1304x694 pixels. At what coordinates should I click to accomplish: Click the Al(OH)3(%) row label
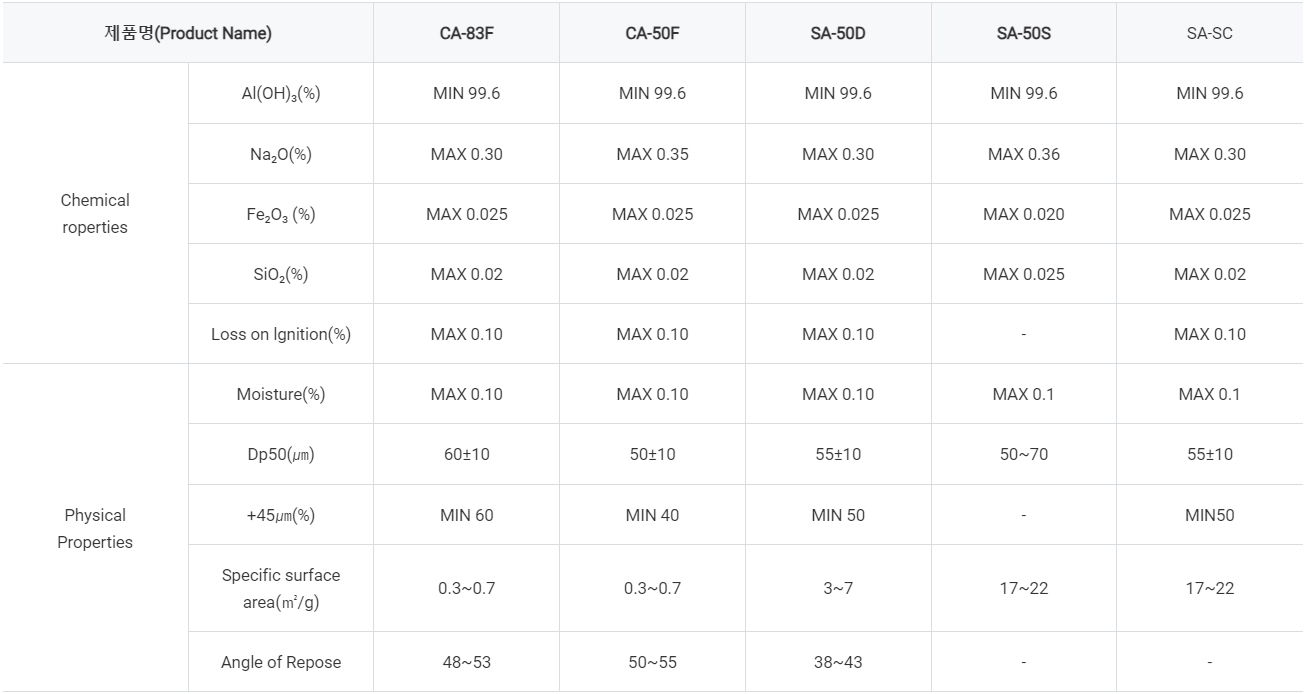point(281,94)
